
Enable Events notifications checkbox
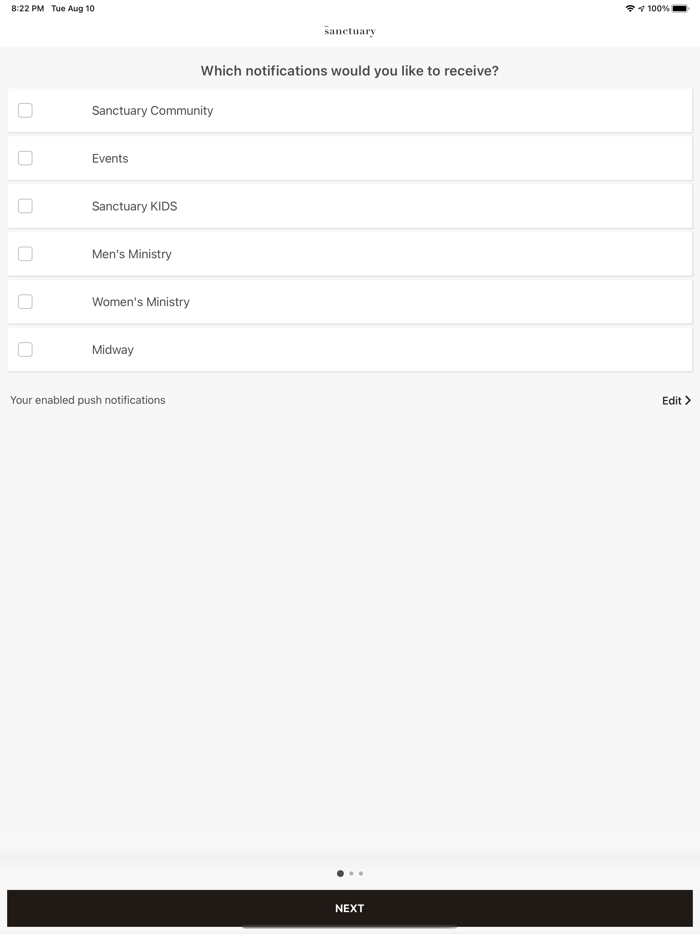click(x=25, y=158)
